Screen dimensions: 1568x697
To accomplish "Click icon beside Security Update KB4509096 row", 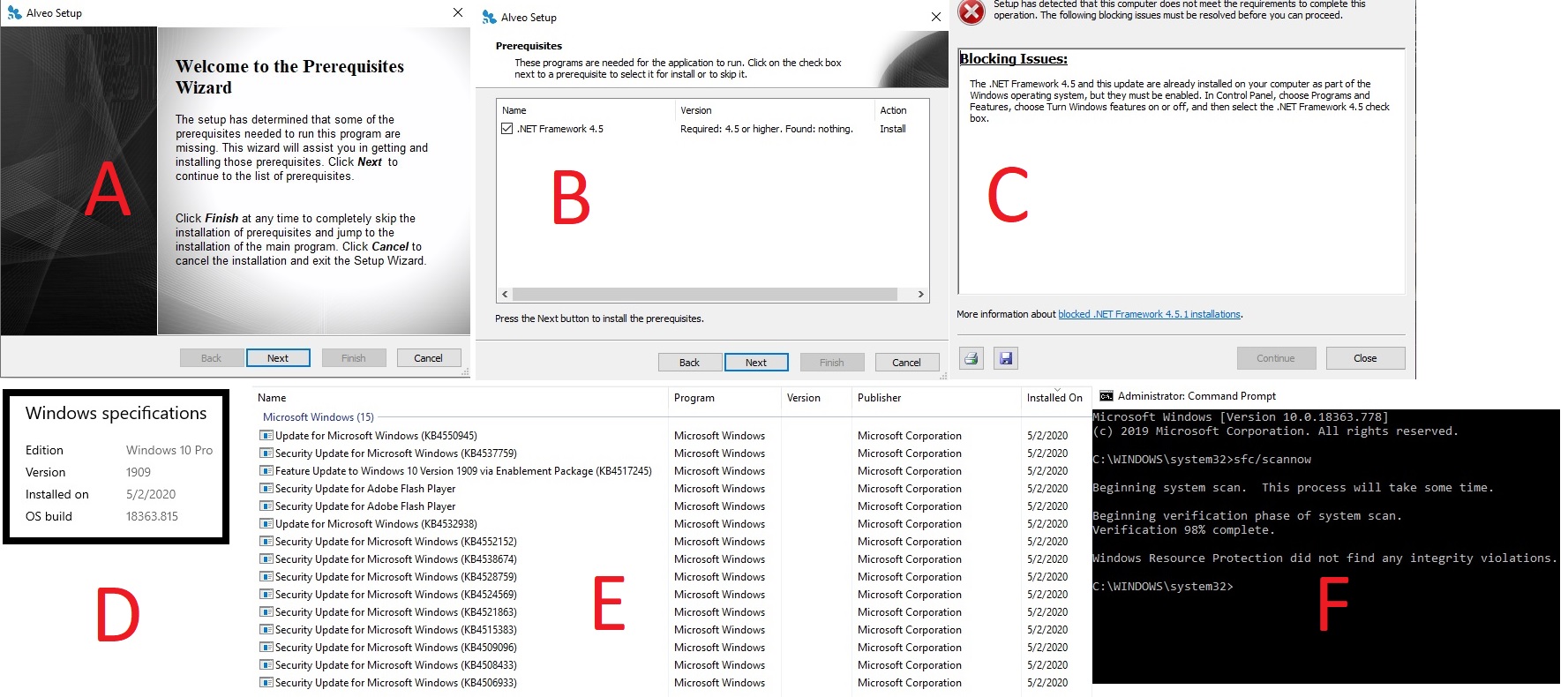I will point(266,648).
